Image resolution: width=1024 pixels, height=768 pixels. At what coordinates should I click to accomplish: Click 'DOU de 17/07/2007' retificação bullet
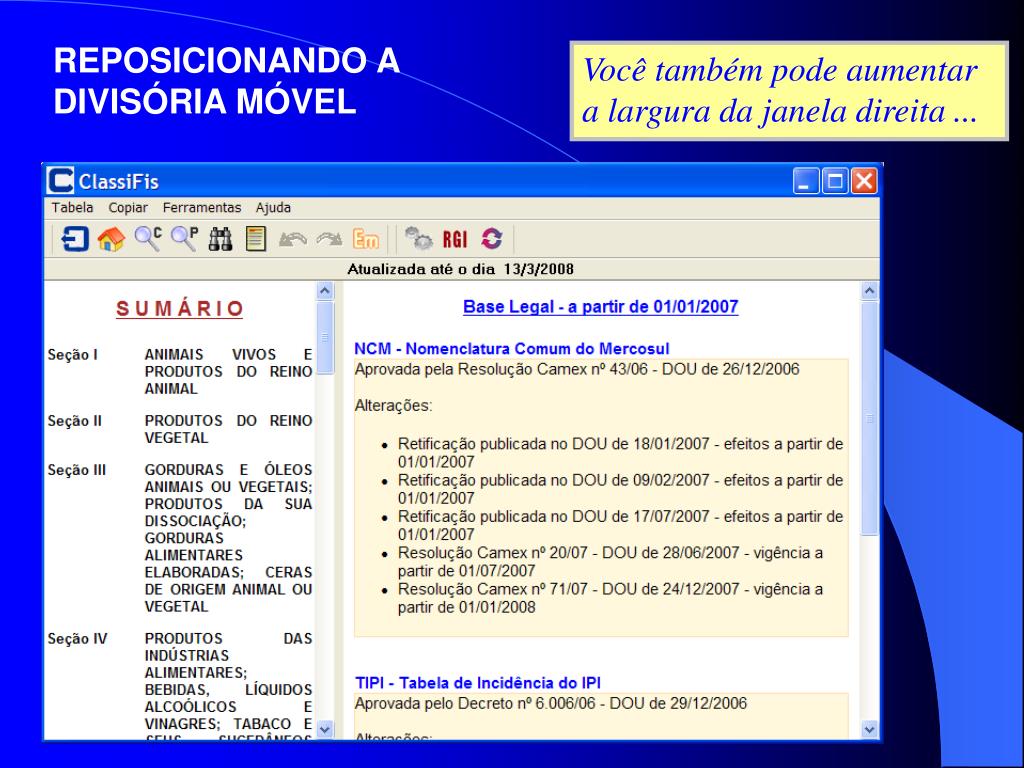[620, 526]
